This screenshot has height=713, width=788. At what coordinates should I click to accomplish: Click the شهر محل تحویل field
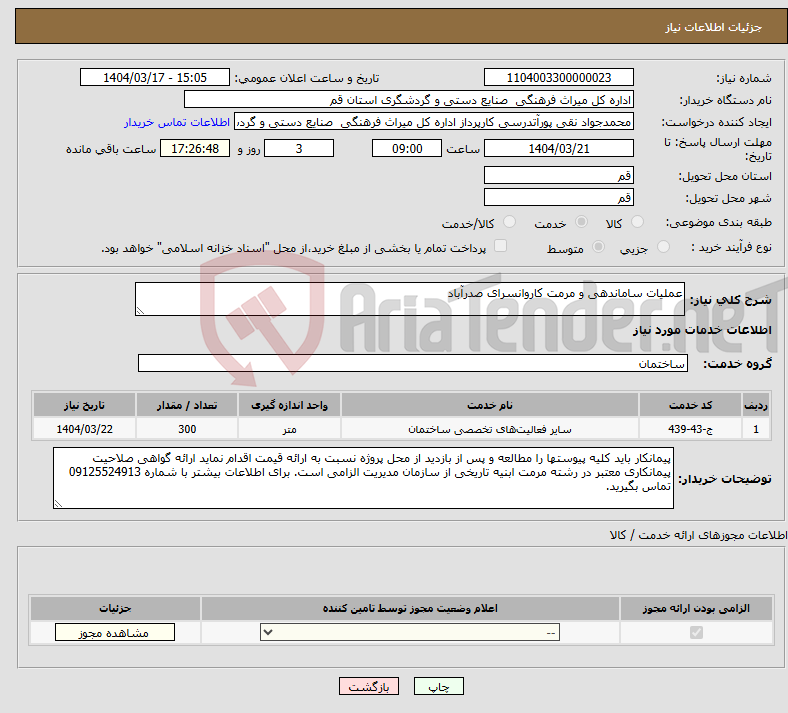[558, 197]
